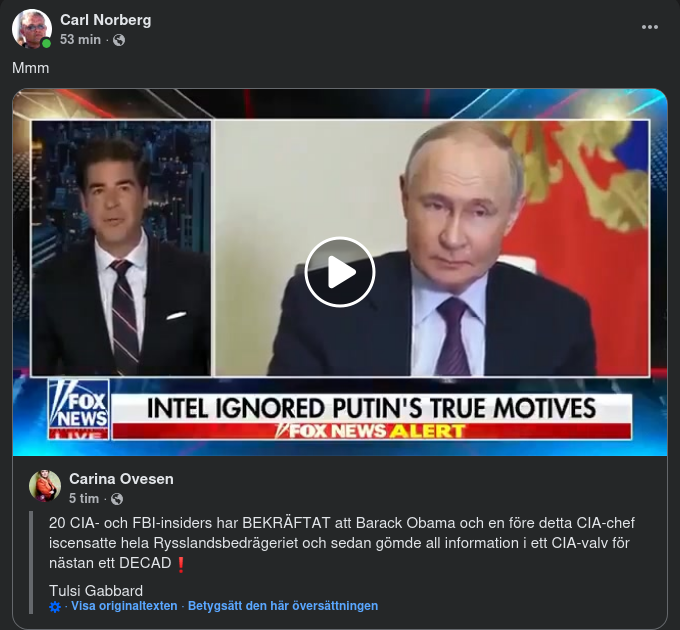
Task: Click the green online status dot on avatar
Action: [x=46, y=43]
